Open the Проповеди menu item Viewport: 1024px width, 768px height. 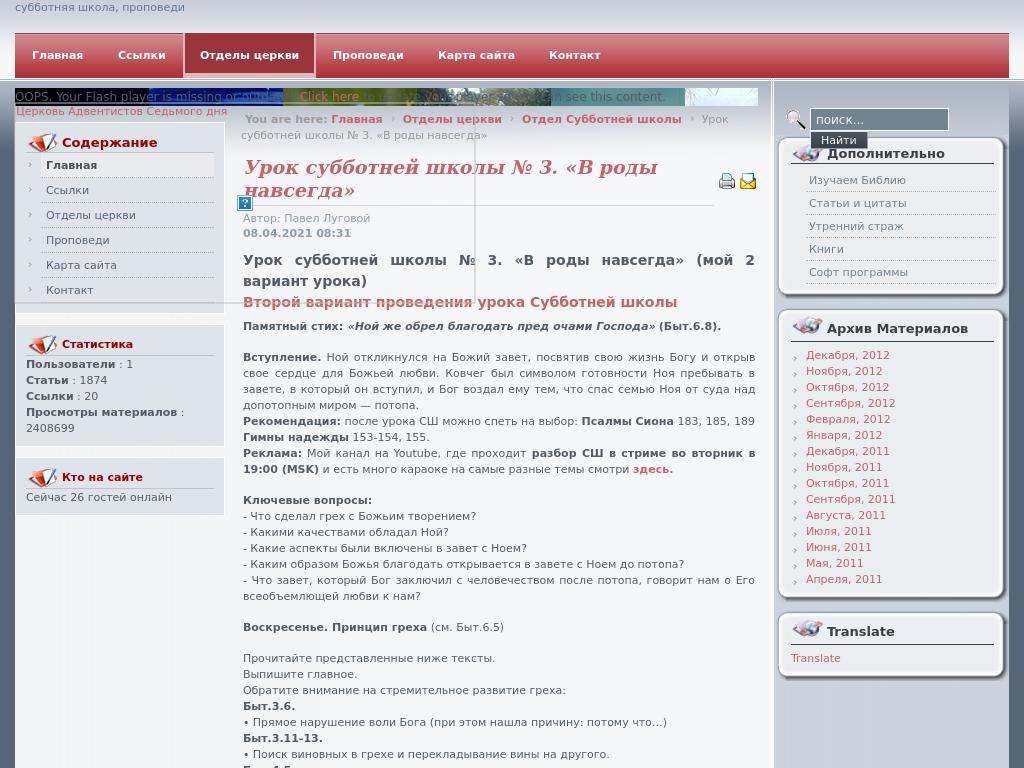pos(368,55)
